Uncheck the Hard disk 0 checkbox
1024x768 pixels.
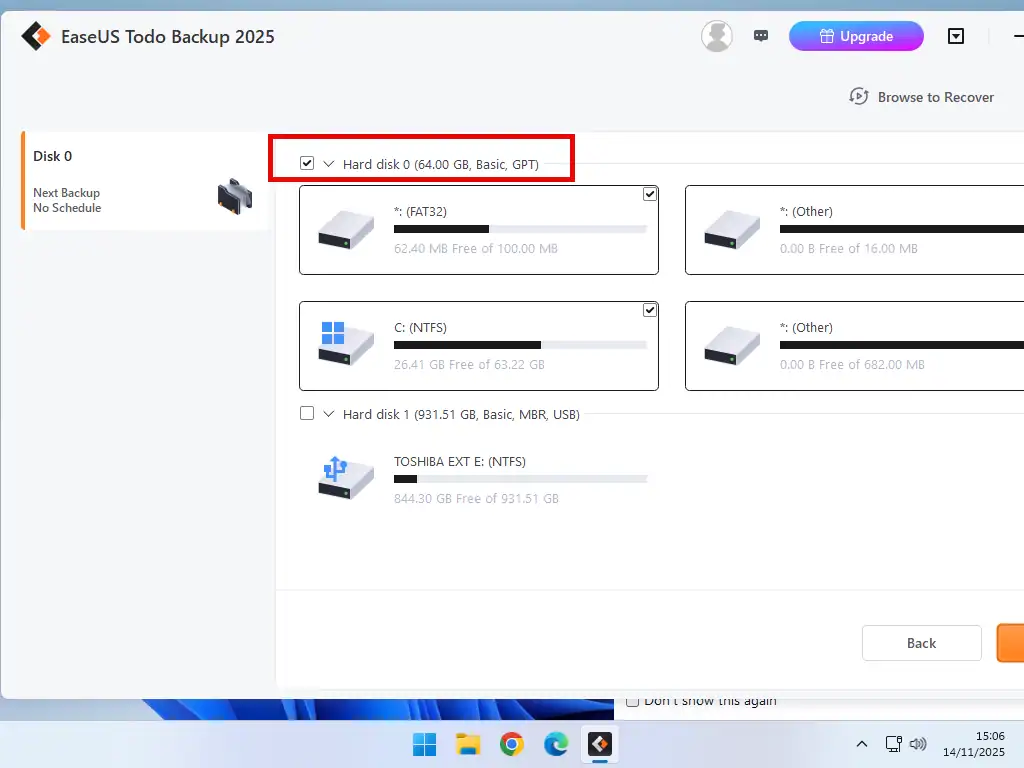[x=305, y=162]
